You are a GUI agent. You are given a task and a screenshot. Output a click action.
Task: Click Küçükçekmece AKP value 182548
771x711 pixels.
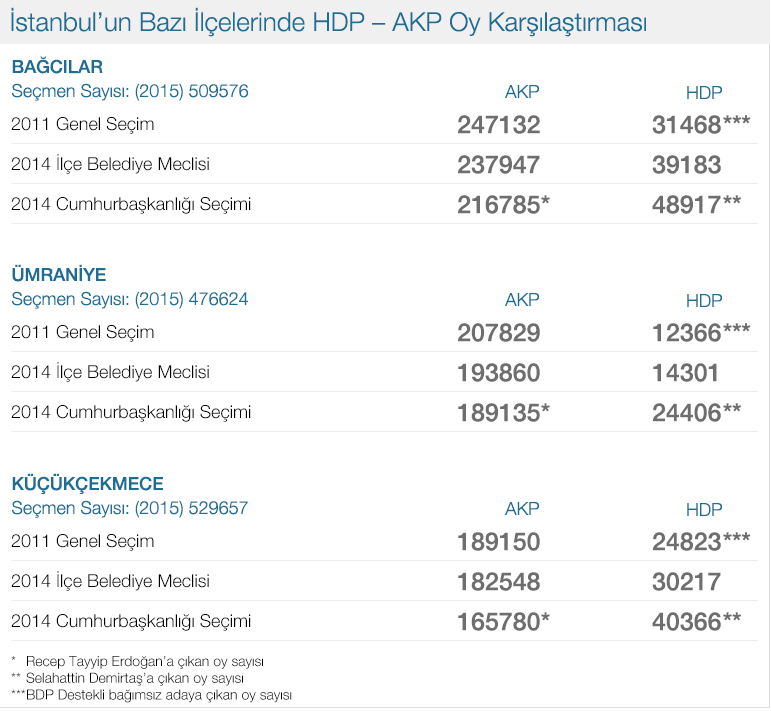click(x=499, y=582)
